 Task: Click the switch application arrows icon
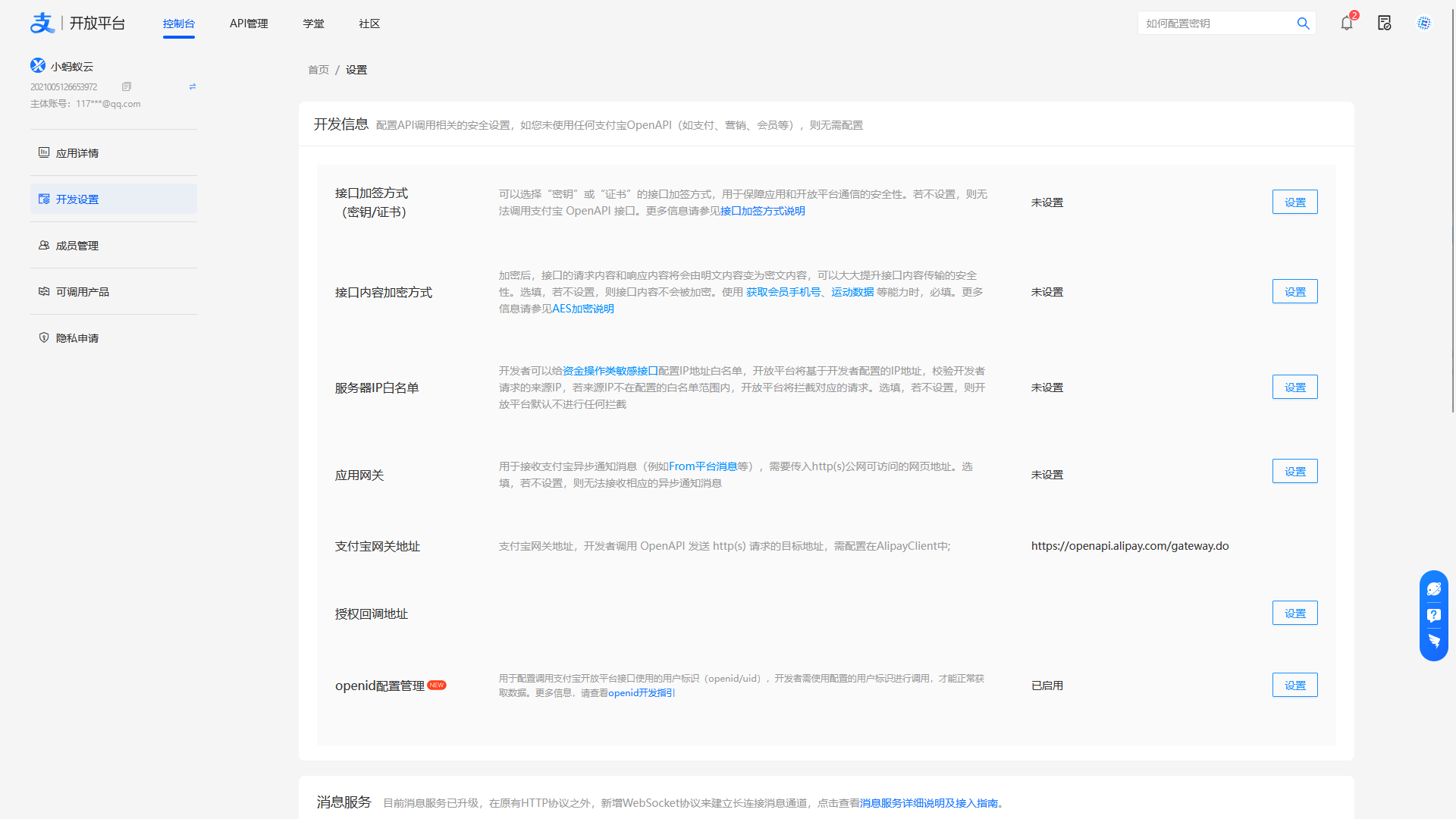coord(192,86)
